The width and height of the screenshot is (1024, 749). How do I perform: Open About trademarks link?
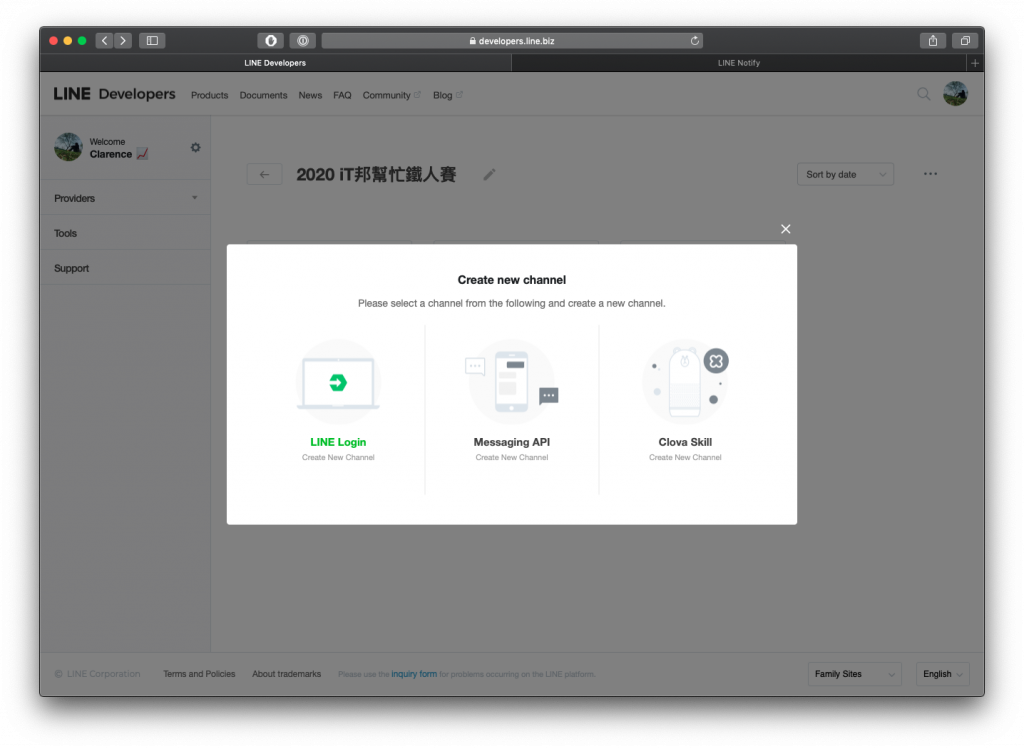pos(287,674)
